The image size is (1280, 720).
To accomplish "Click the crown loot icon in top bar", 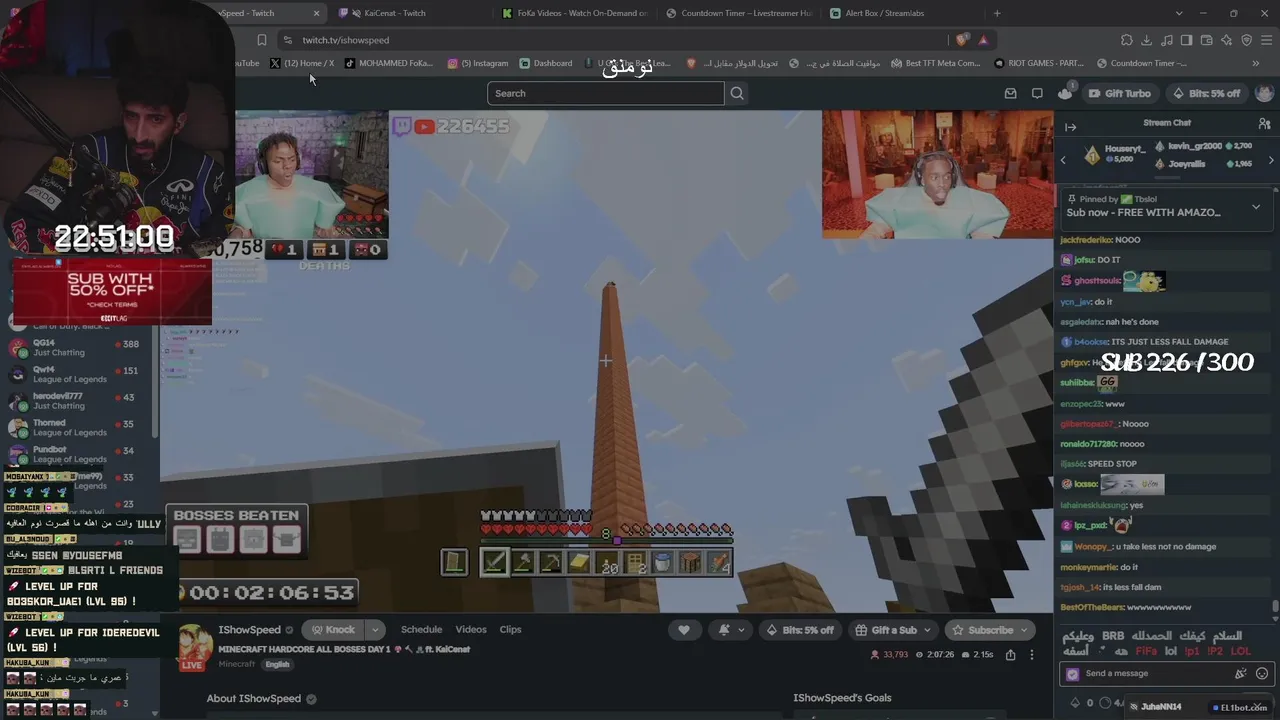I will click(1065, 93).
